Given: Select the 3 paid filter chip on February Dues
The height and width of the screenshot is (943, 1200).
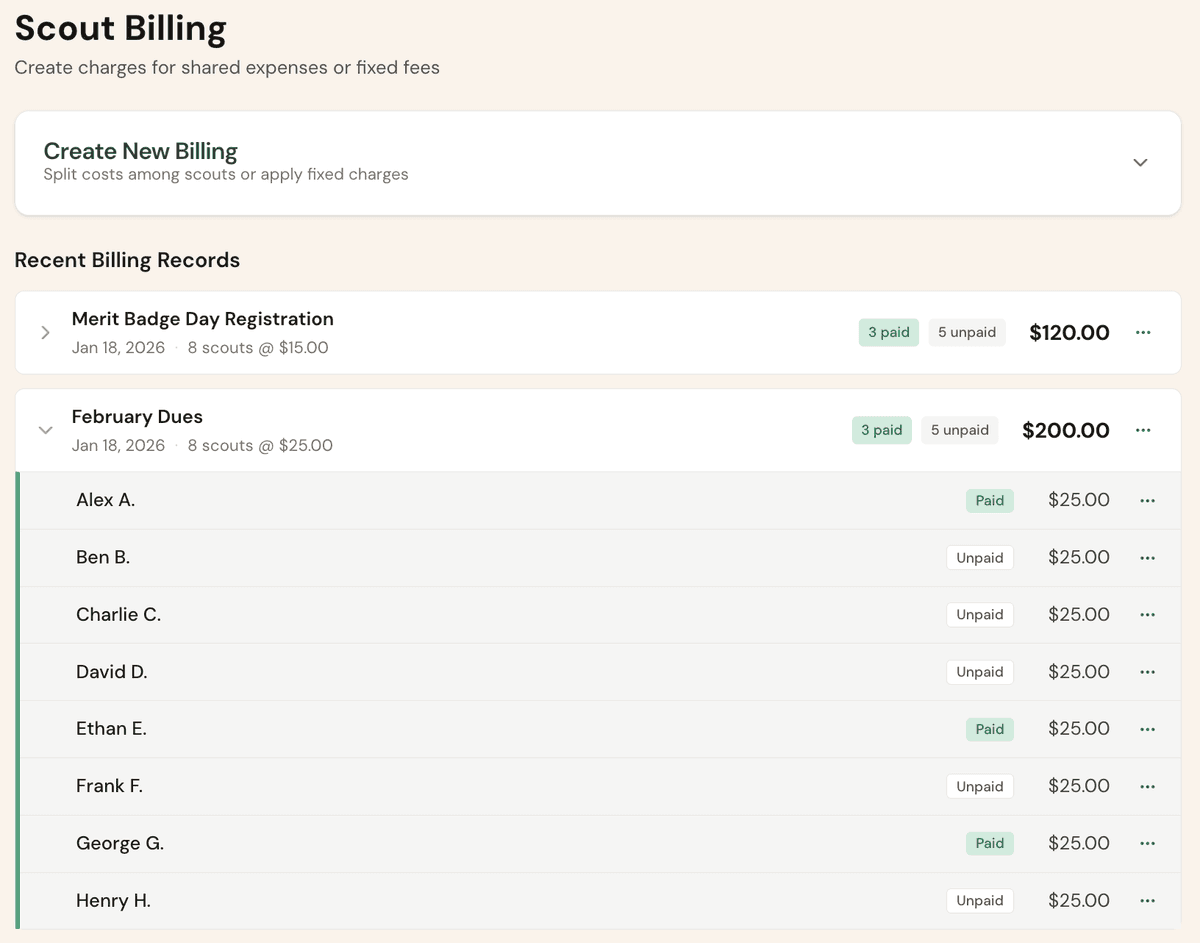Looking at the screenshot, I should click(881, 429).
